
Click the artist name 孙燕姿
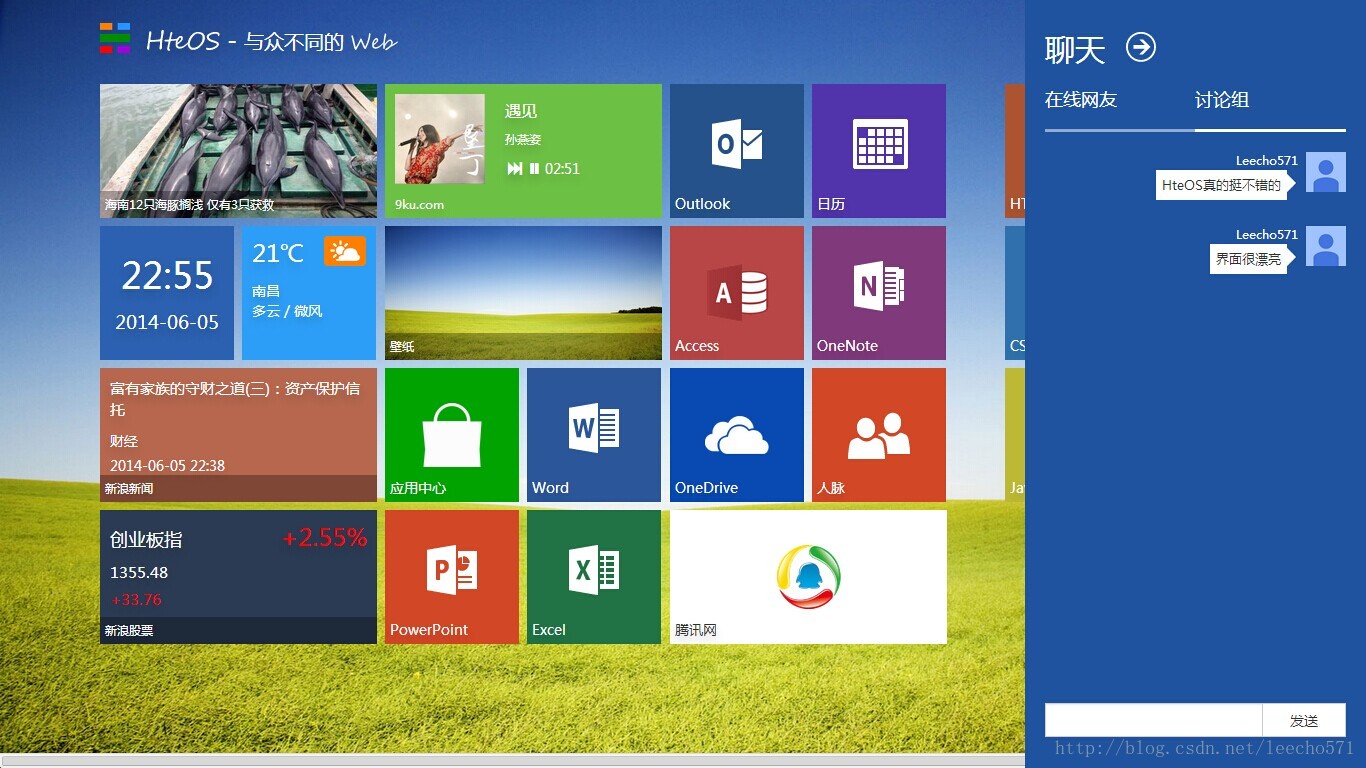click(523, 140)
